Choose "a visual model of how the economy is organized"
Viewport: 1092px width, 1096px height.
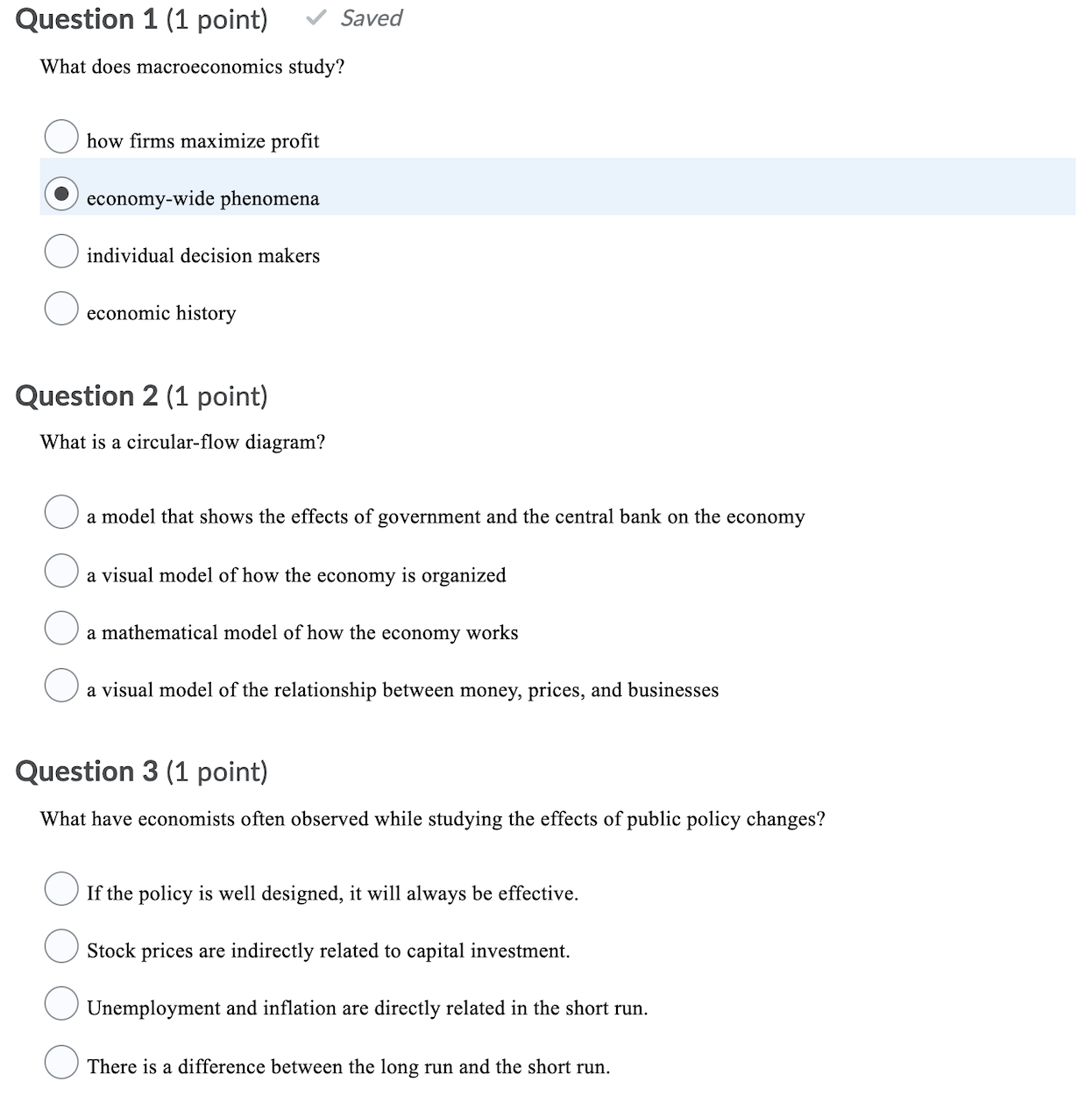click(61, 571)
